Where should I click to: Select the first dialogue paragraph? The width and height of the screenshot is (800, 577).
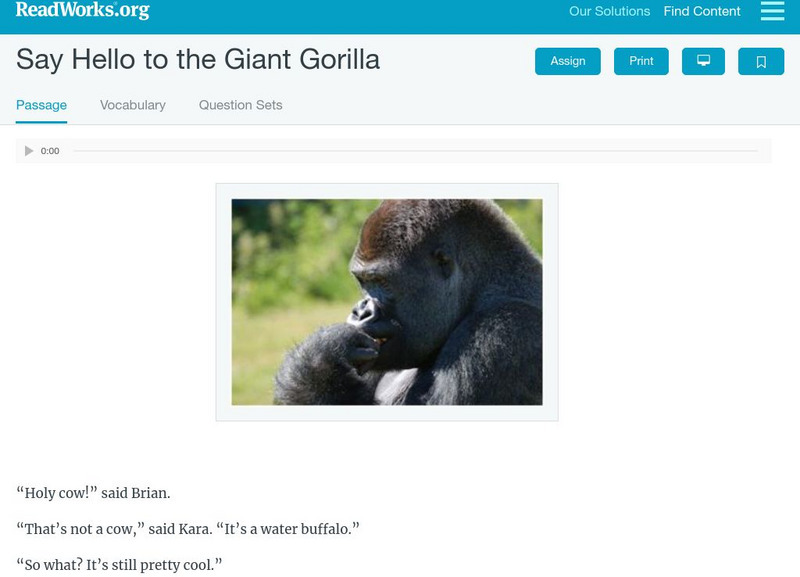click(x=93, y=493)
